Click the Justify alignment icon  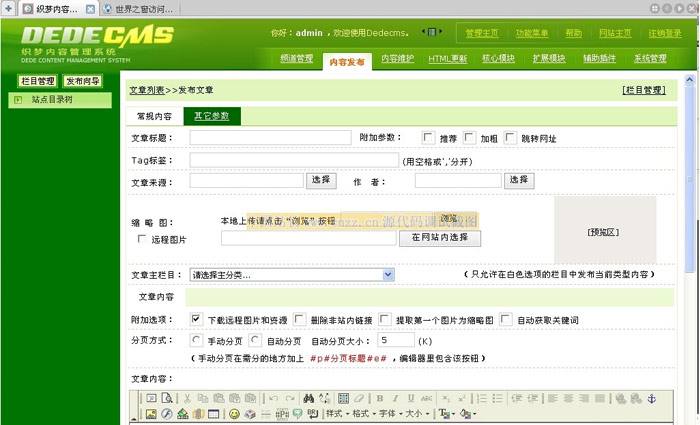point(600,398)
